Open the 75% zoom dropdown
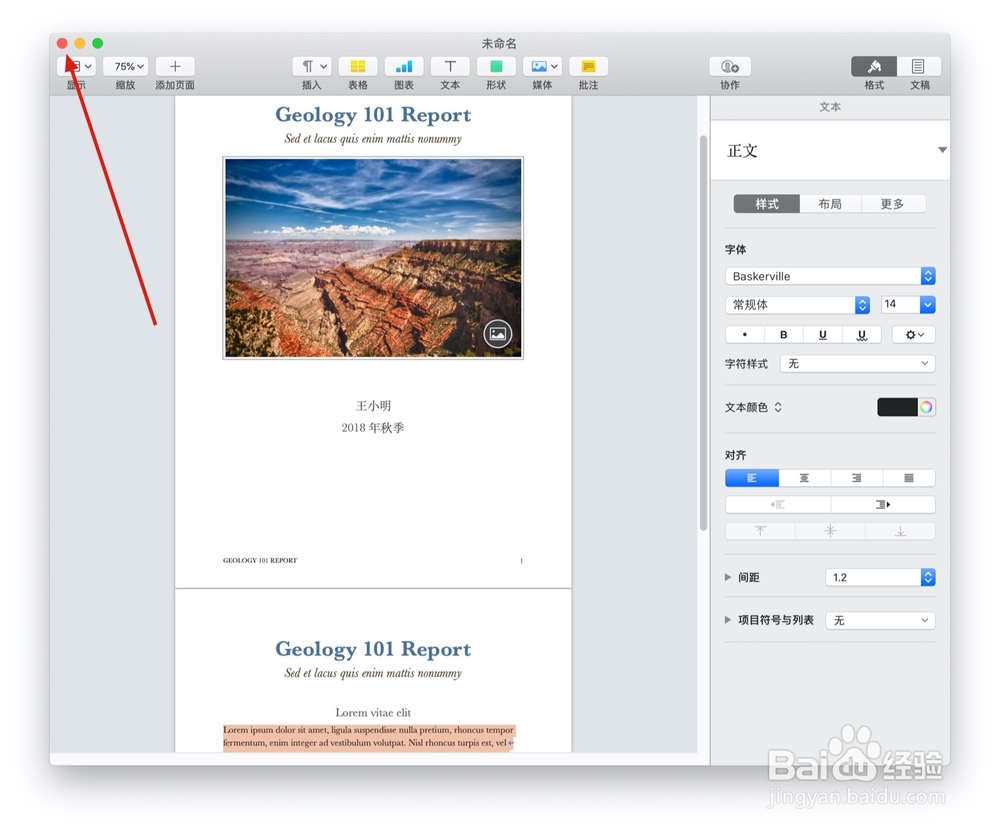The height and width of the screenshot is (831, 1000). tap(126, 66)
